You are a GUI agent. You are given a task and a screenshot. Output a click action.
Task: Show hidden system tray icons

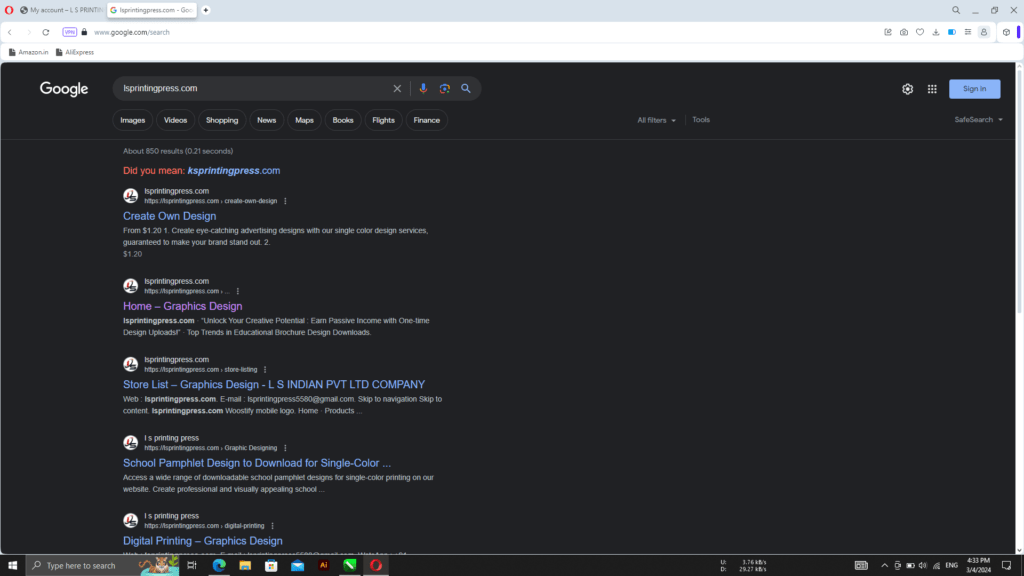coord(884,566)
